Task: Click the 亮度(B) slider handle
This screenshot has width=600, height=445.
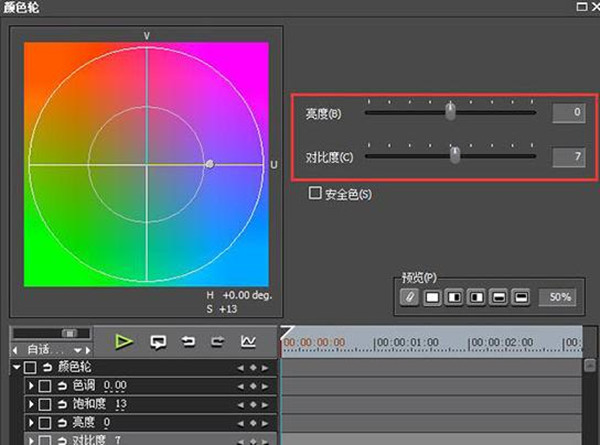Action: [x=451, y=112]
